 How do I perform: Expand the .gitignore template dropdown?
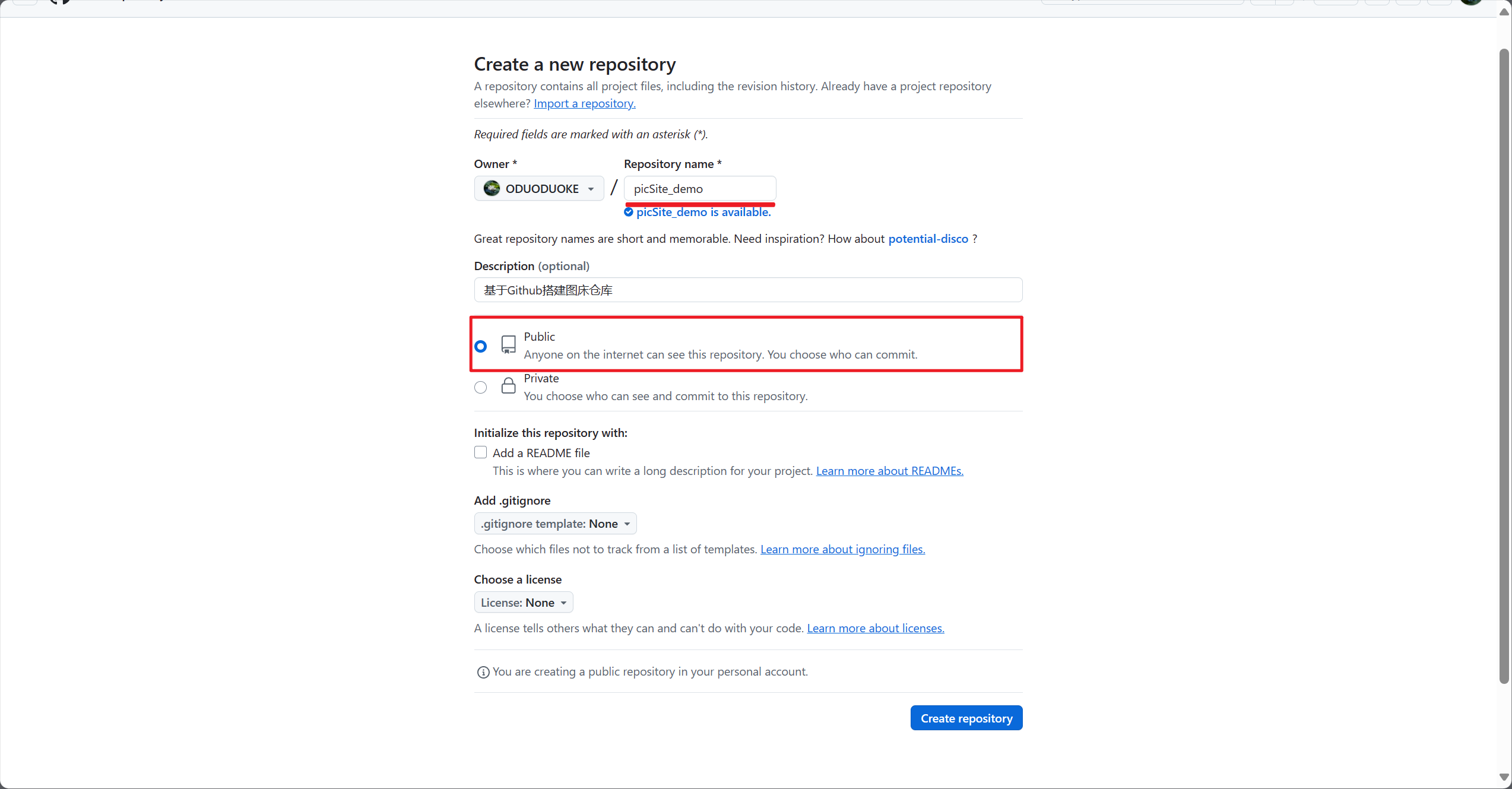click(556, 524)
